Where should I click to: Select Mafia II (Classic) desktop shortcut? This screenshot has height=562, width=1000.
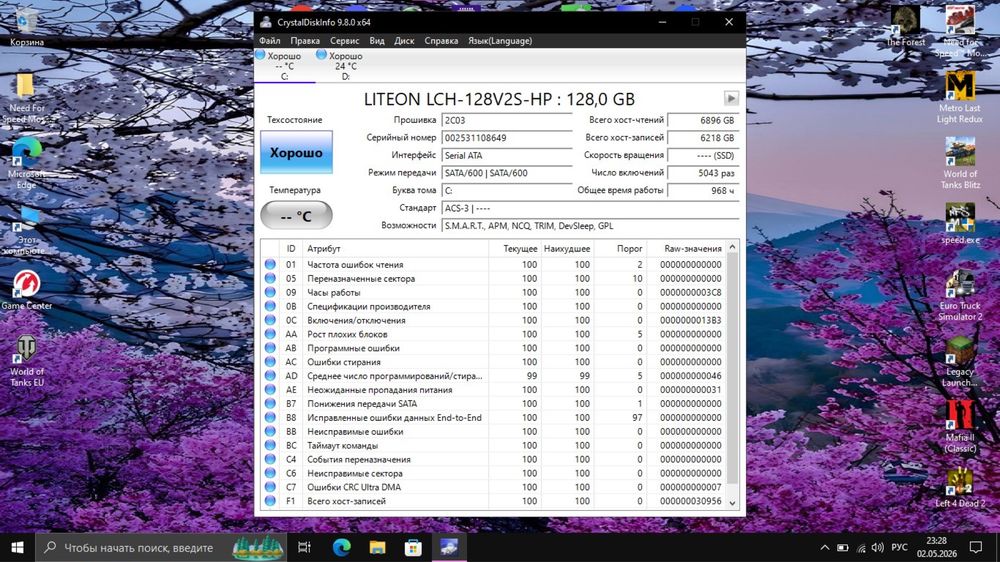960,427
